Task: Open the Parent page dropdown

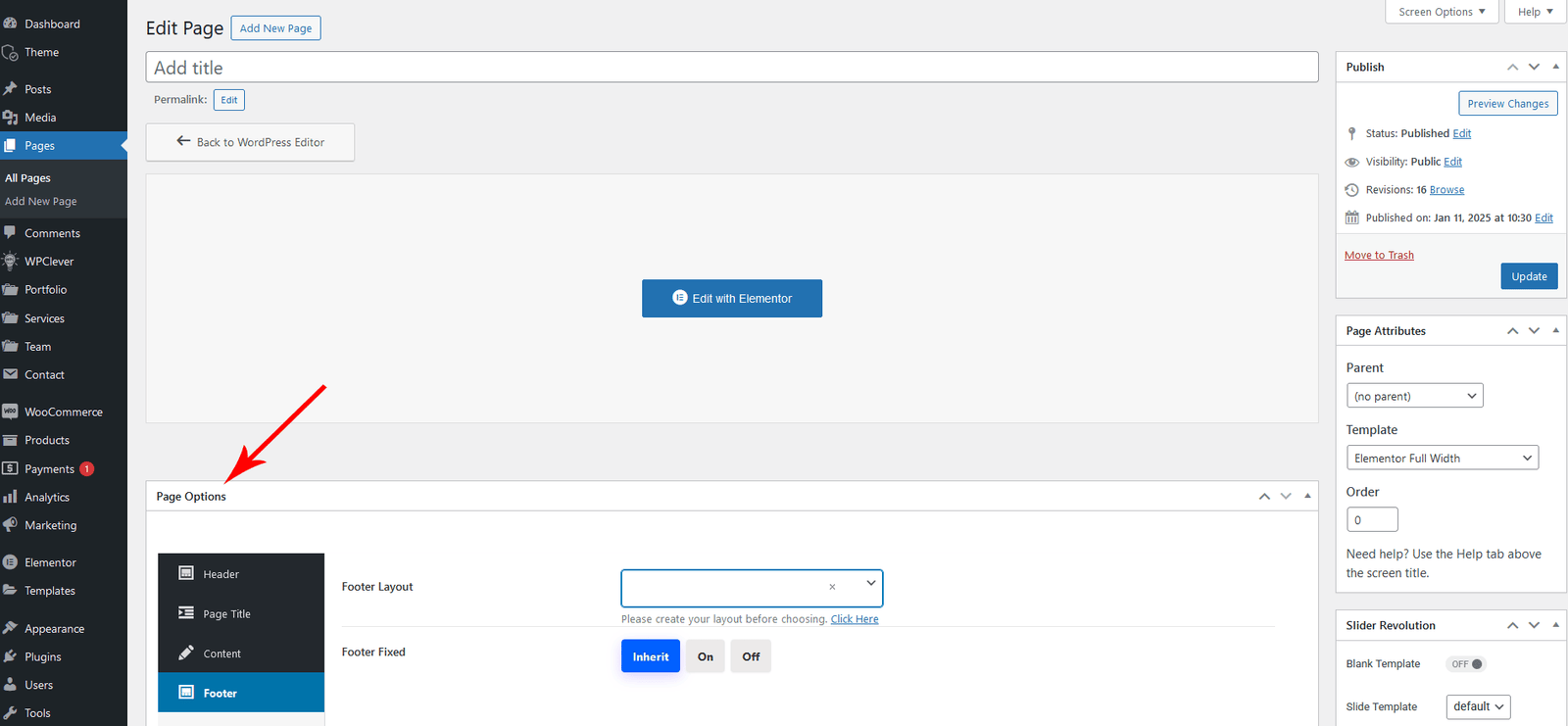Action: pos(1414,396)
